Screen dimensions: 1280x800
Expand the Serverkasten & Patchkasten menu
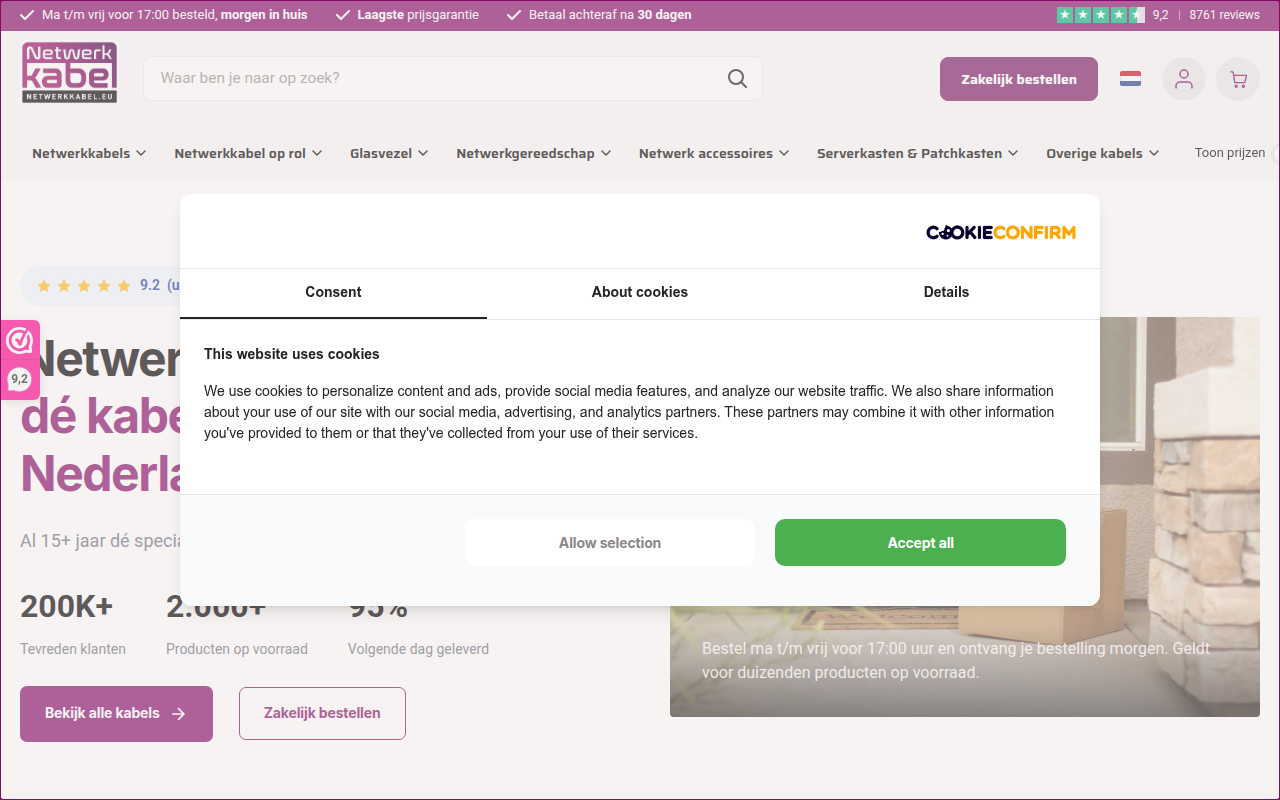tap(917, 153)
